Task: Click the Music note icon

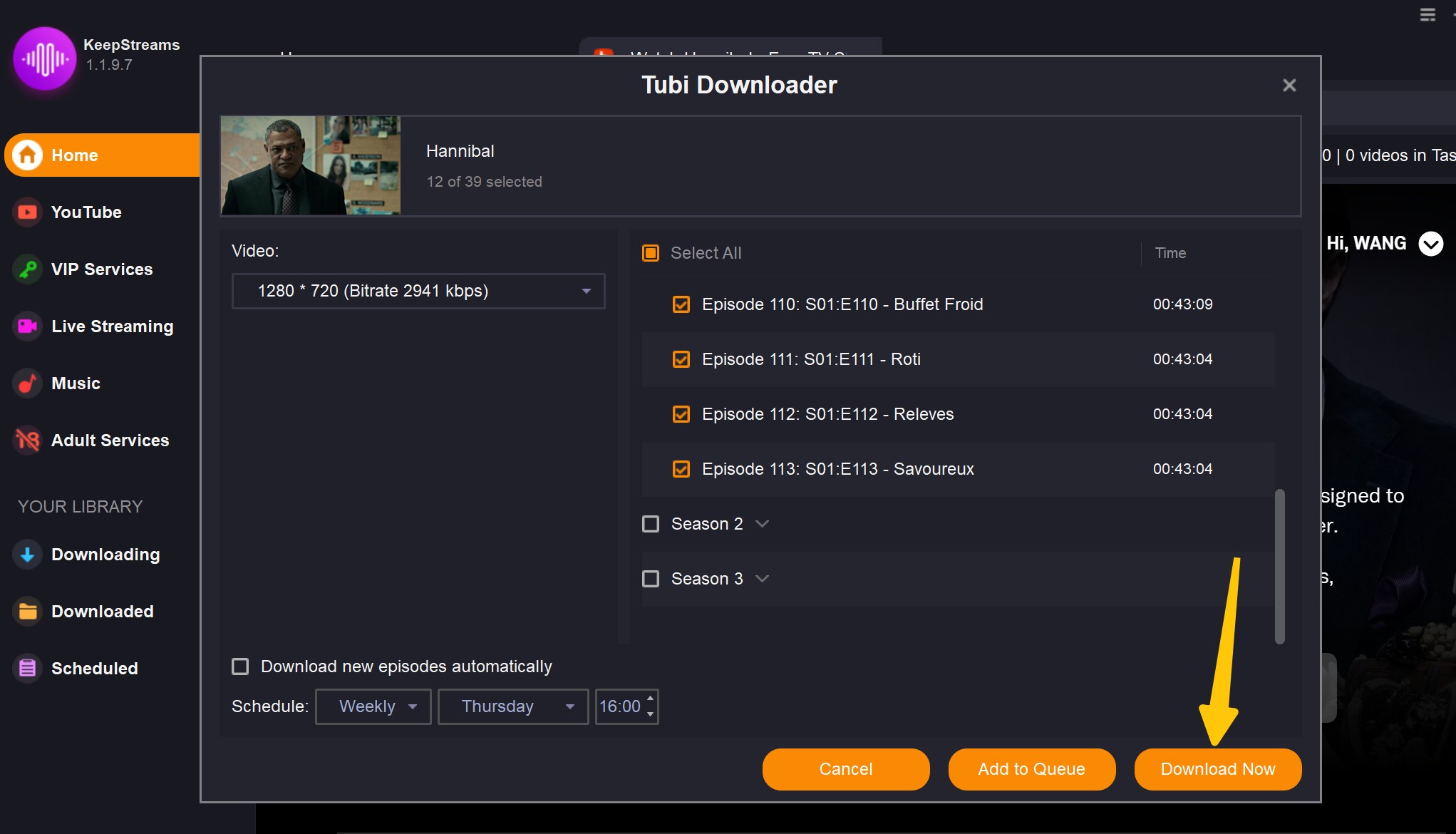Action: (28, 383)
